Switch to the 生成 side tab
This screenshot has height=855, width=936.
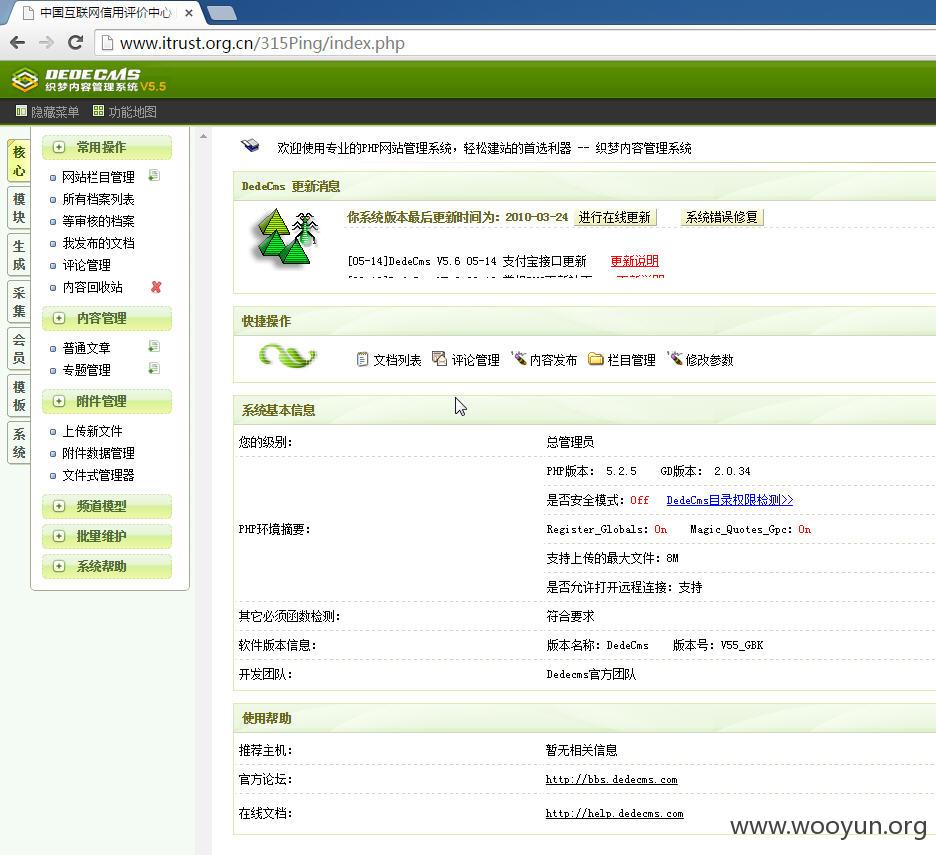pyautogui.click(x=19, y=255)
